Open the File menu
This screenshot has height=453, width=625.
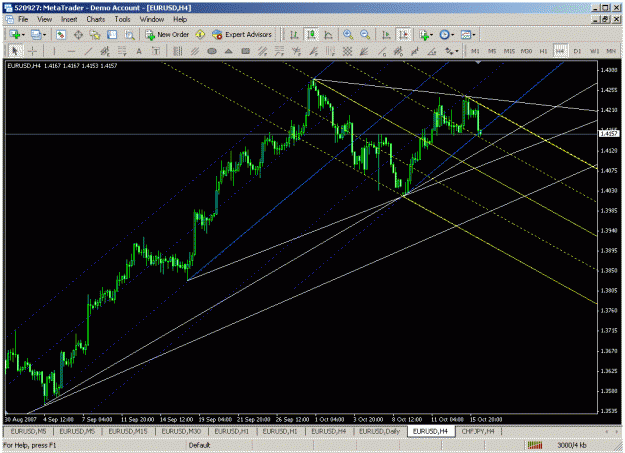[x=23, y=19]
